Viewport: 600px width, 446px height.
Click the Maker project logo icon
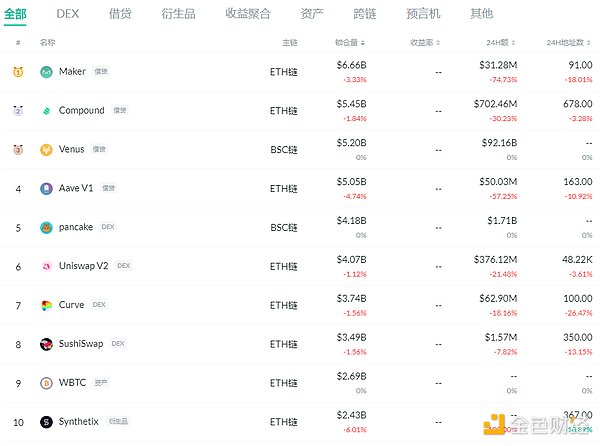(47, 72)
